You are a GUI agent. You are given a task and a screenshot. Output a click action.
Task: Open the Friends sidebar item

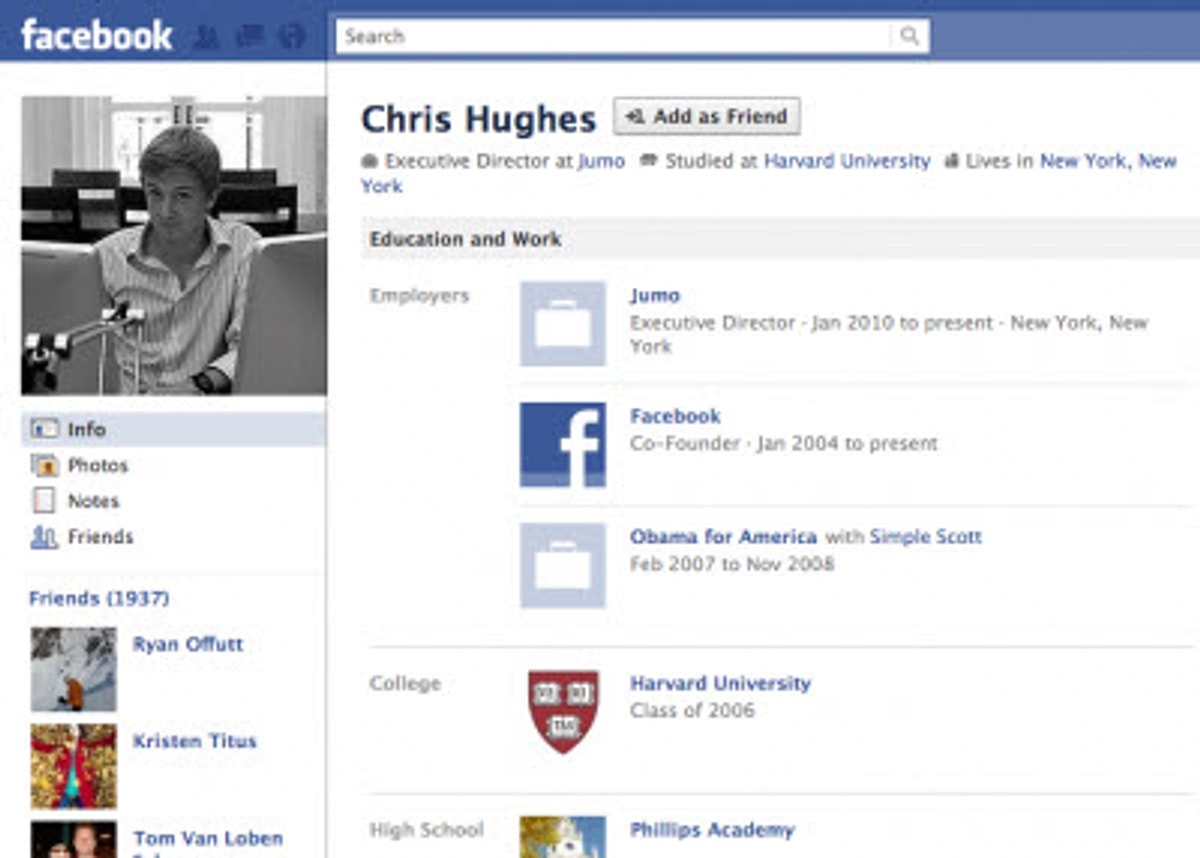[x=100, y=537]
